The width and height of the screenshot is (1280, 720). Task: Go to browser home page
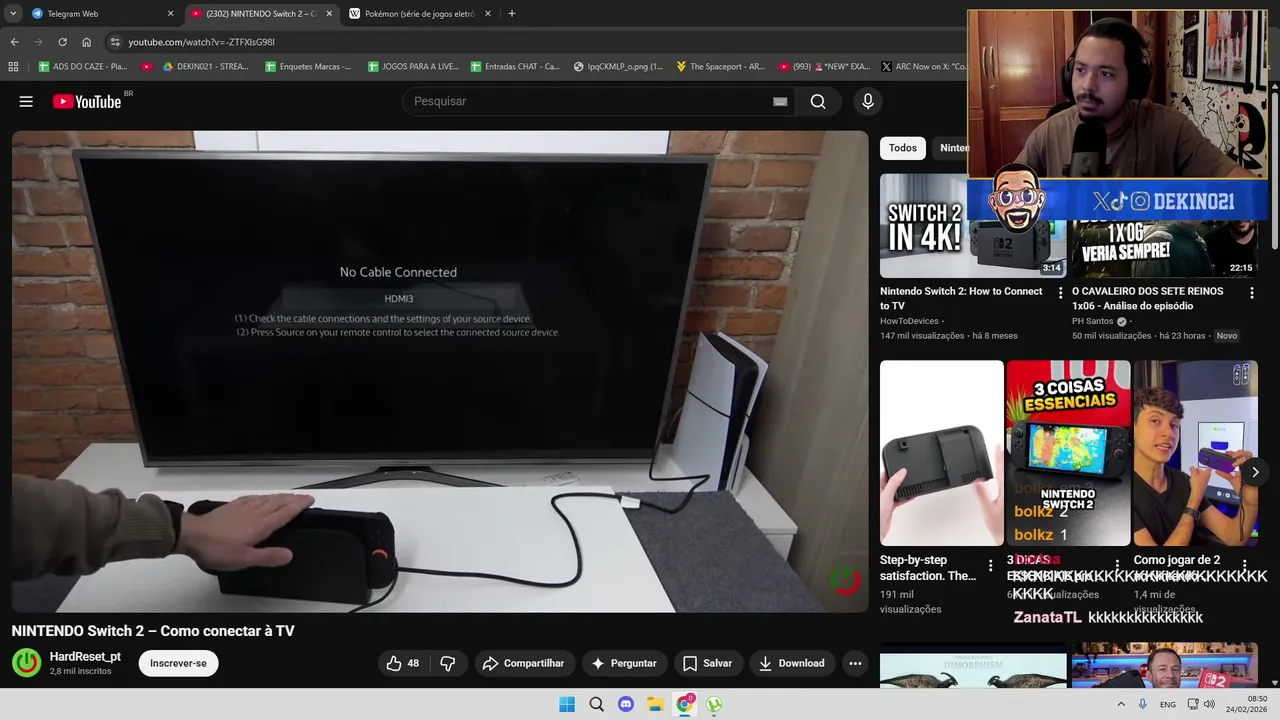86,42
